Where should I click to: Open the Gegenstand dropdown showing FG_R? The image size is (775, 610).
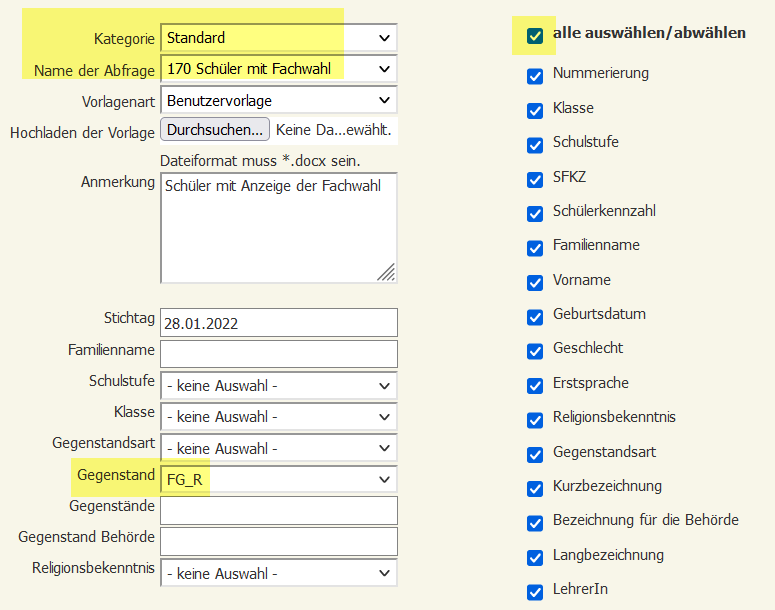[x=279, y=479]
